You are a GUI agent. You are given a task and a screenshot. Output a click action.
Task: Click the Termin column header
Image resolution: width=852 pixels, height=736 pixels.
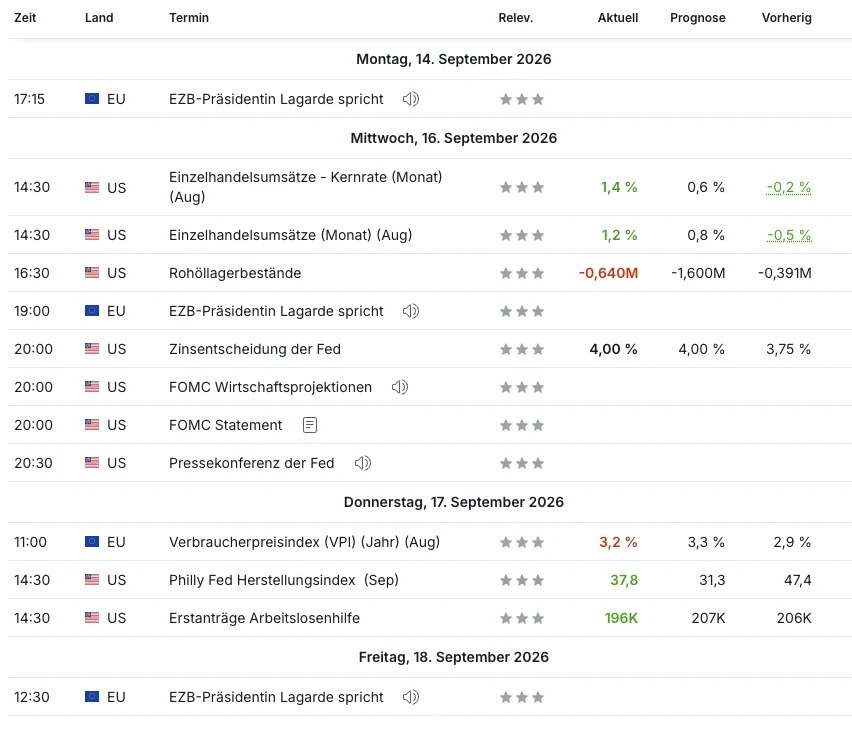189,18
